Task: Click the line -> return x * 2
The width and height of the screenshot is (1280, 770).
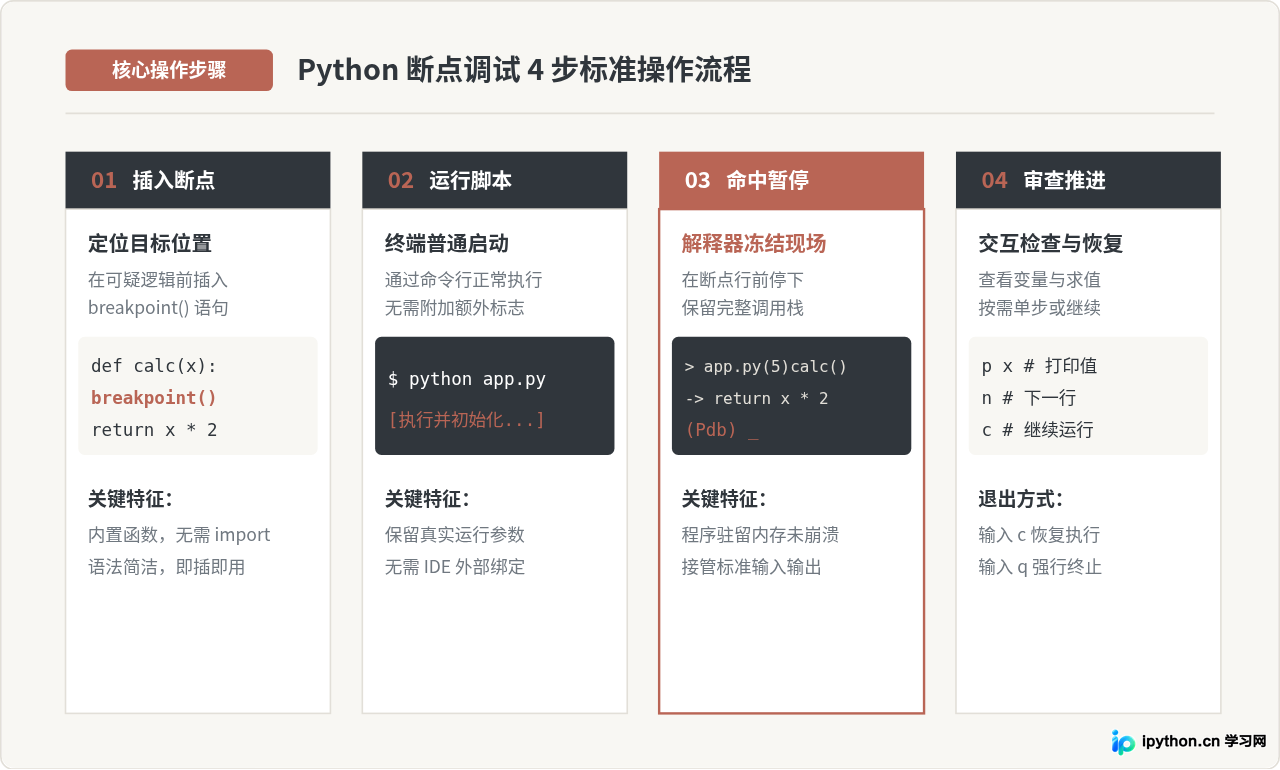Action: tap(757, 398)
